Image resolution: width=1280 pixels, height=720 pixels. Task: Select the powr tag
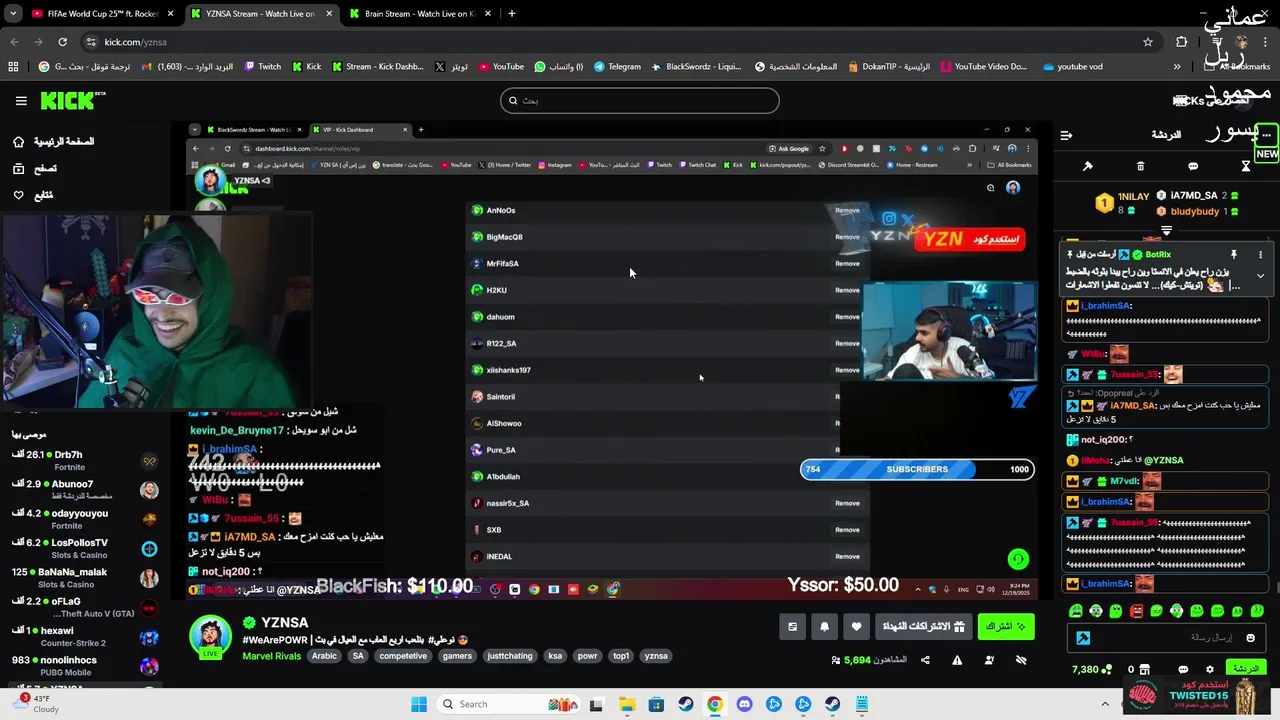tap(587, 656)
